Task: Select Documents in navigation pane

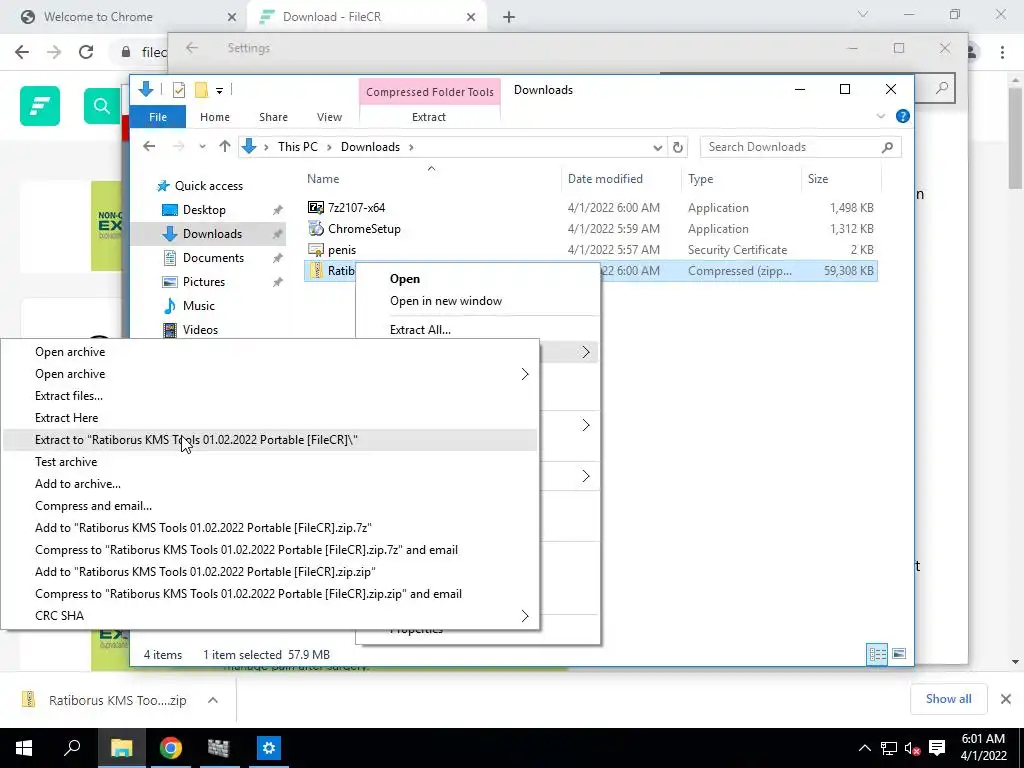Action: coord(213,258)
